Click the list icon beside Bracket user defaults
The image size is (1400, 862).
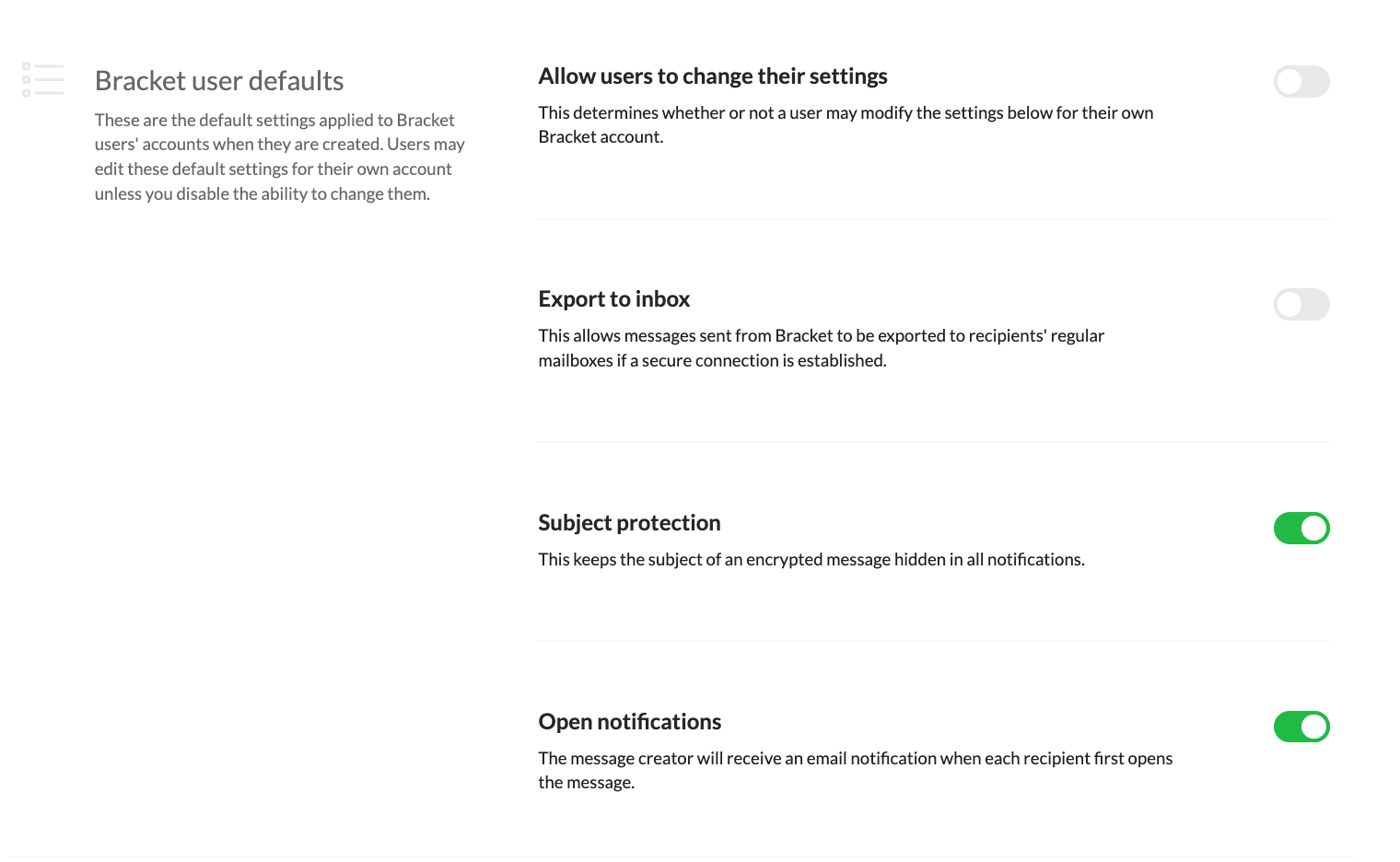coord(43,80)
